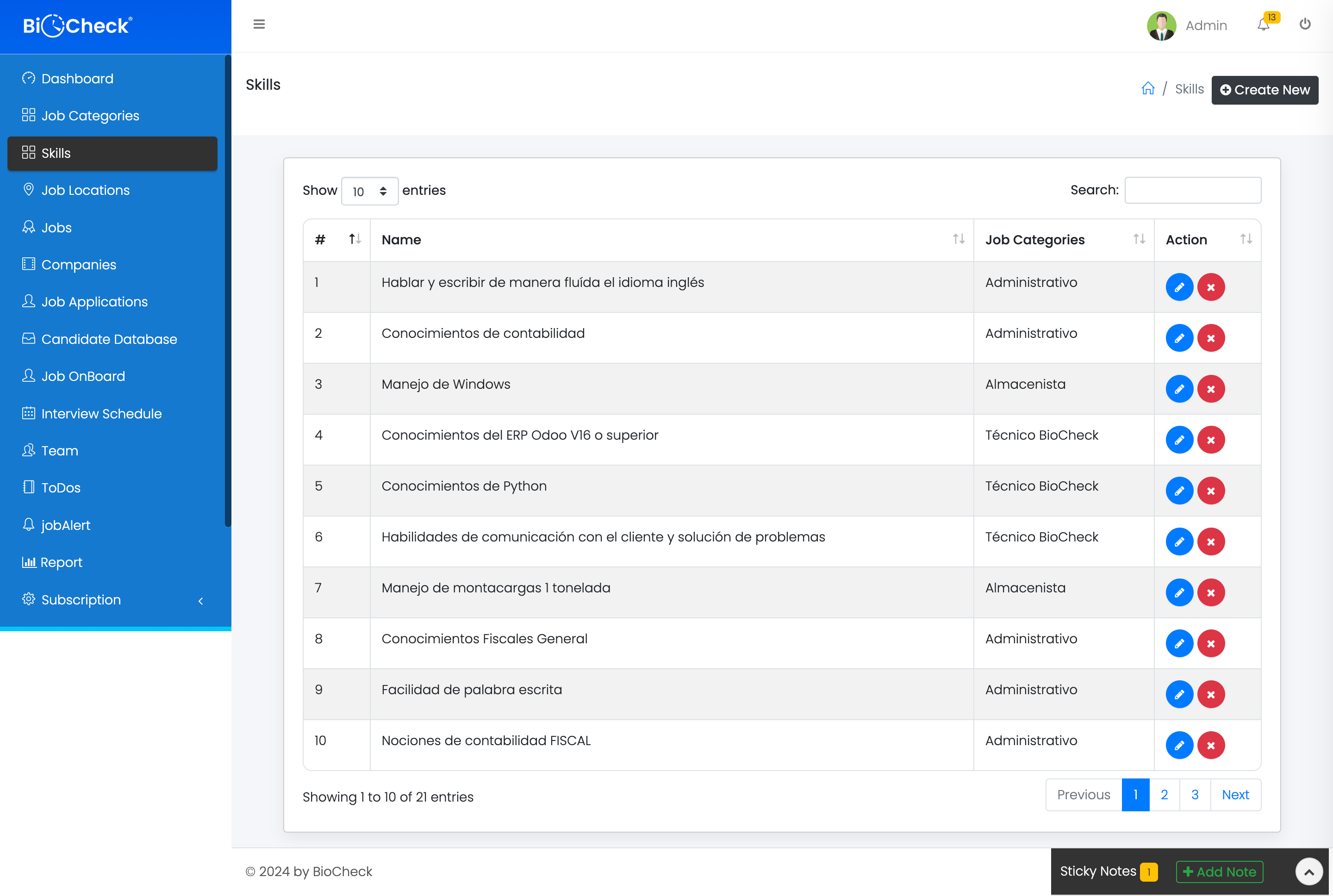Click the Previous pagination button
The height and width of the screenshot is (896, 1333).
[x=1084, y=795]
